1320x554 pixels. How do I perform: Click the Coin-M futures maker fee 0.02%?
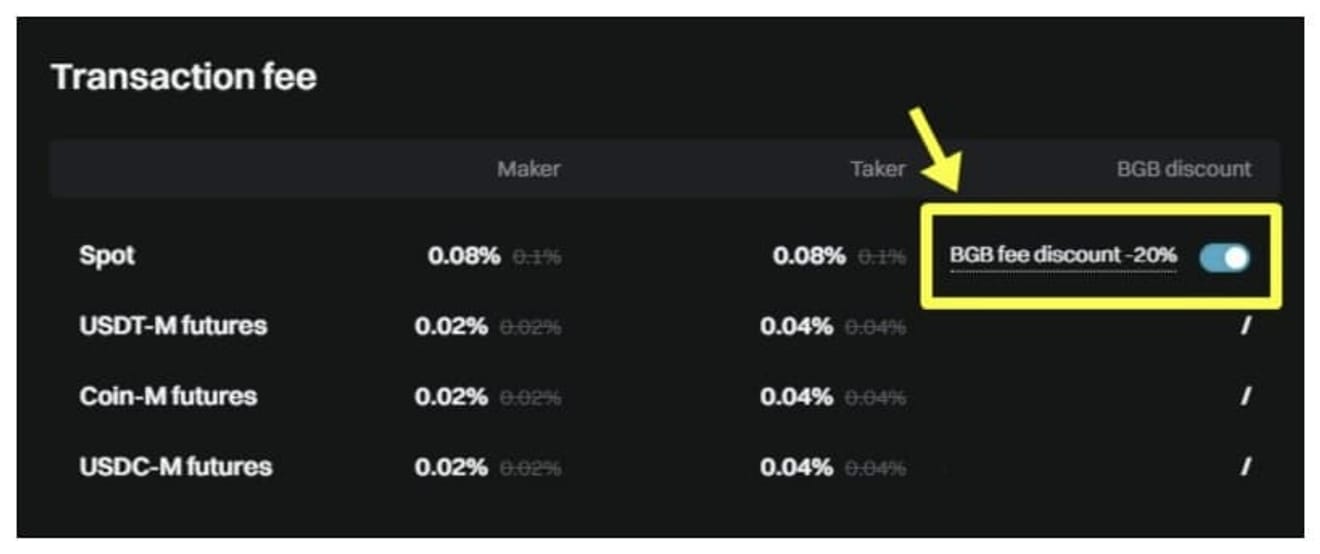pos(451,396)
